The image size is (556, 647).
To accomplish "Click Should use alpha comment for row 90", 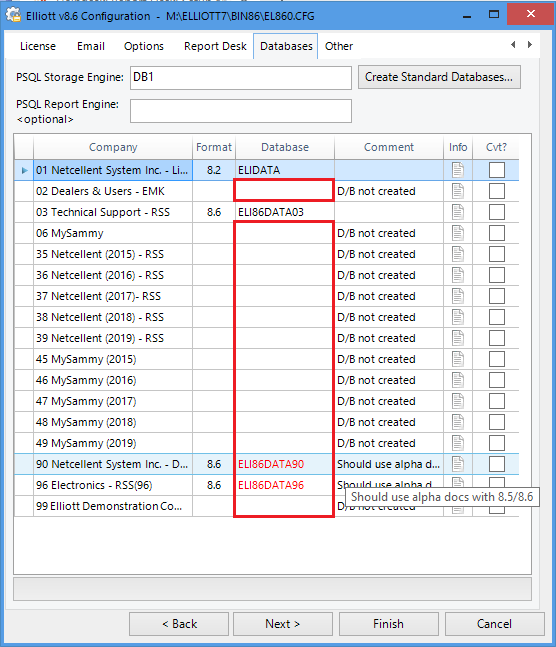I will tap(389, 464).
